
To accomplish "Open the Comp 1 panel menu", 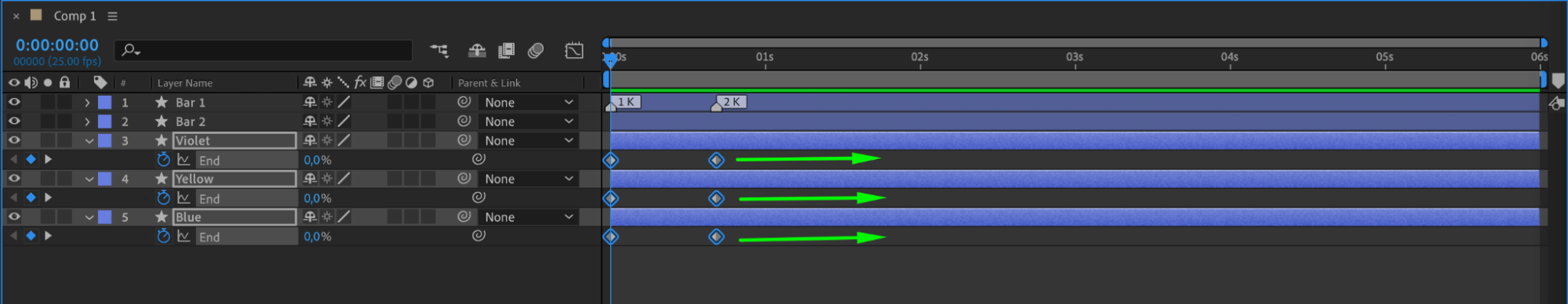I will pos(112,16).
